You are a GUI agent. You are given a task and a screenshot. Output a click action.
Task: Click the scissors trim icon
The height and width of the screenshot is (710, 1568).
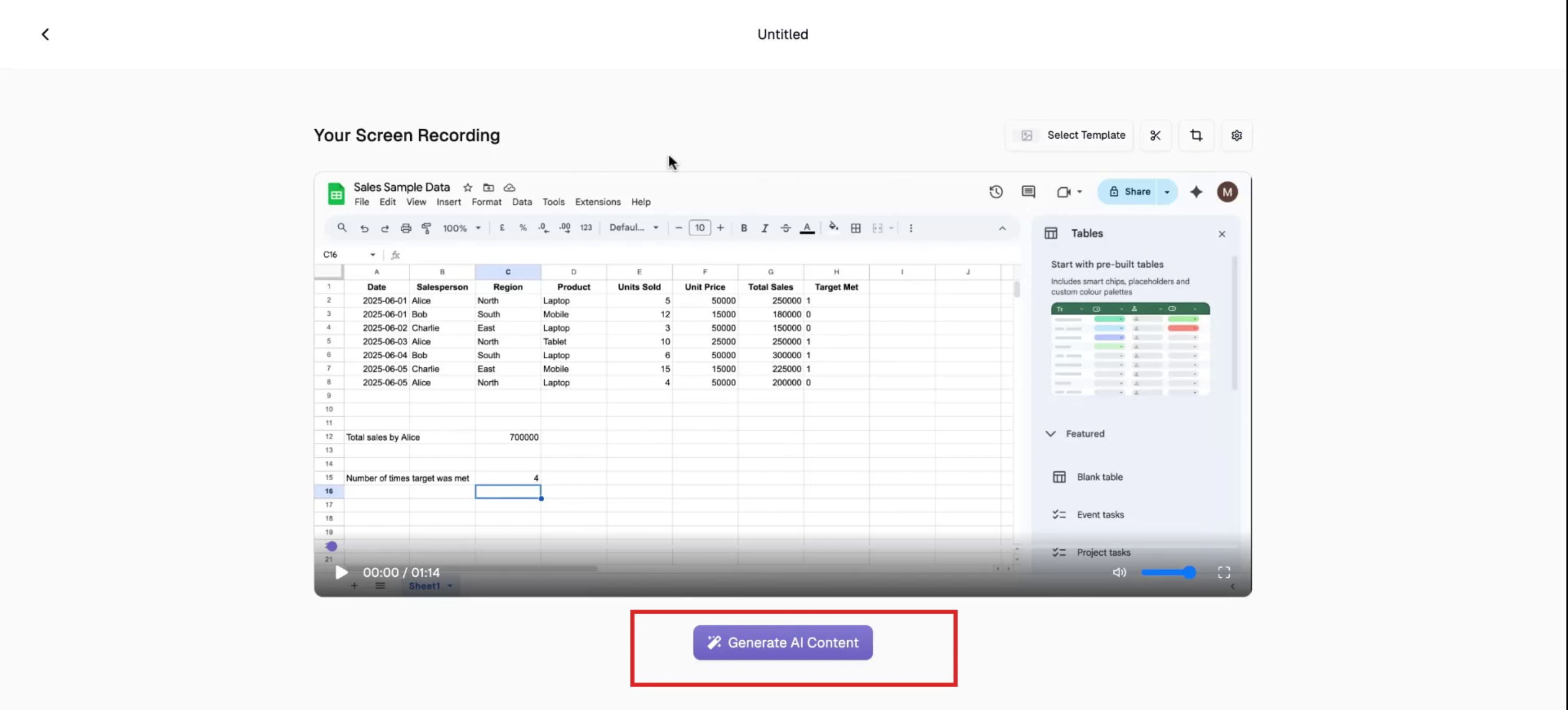[x=1156, y=135]
